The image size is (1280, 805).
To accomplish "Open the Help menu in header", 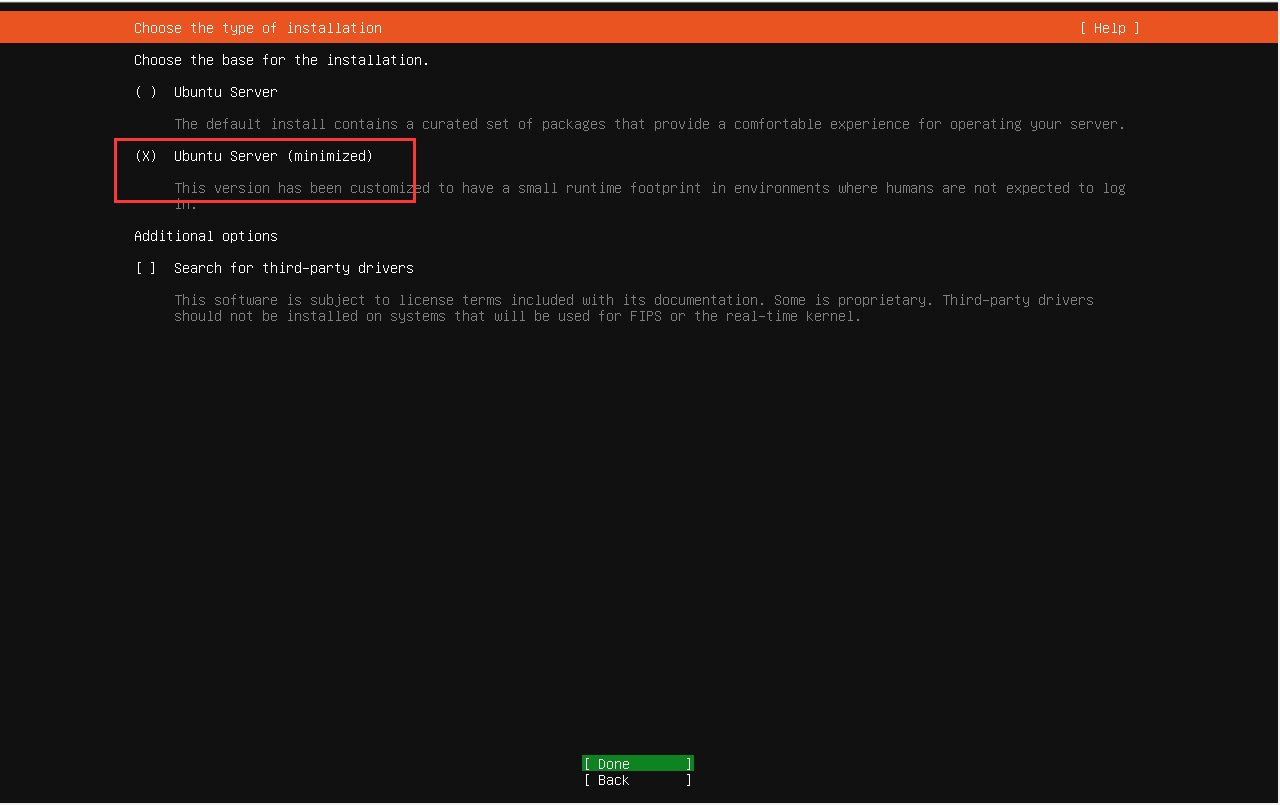I will click(1110, 28).
